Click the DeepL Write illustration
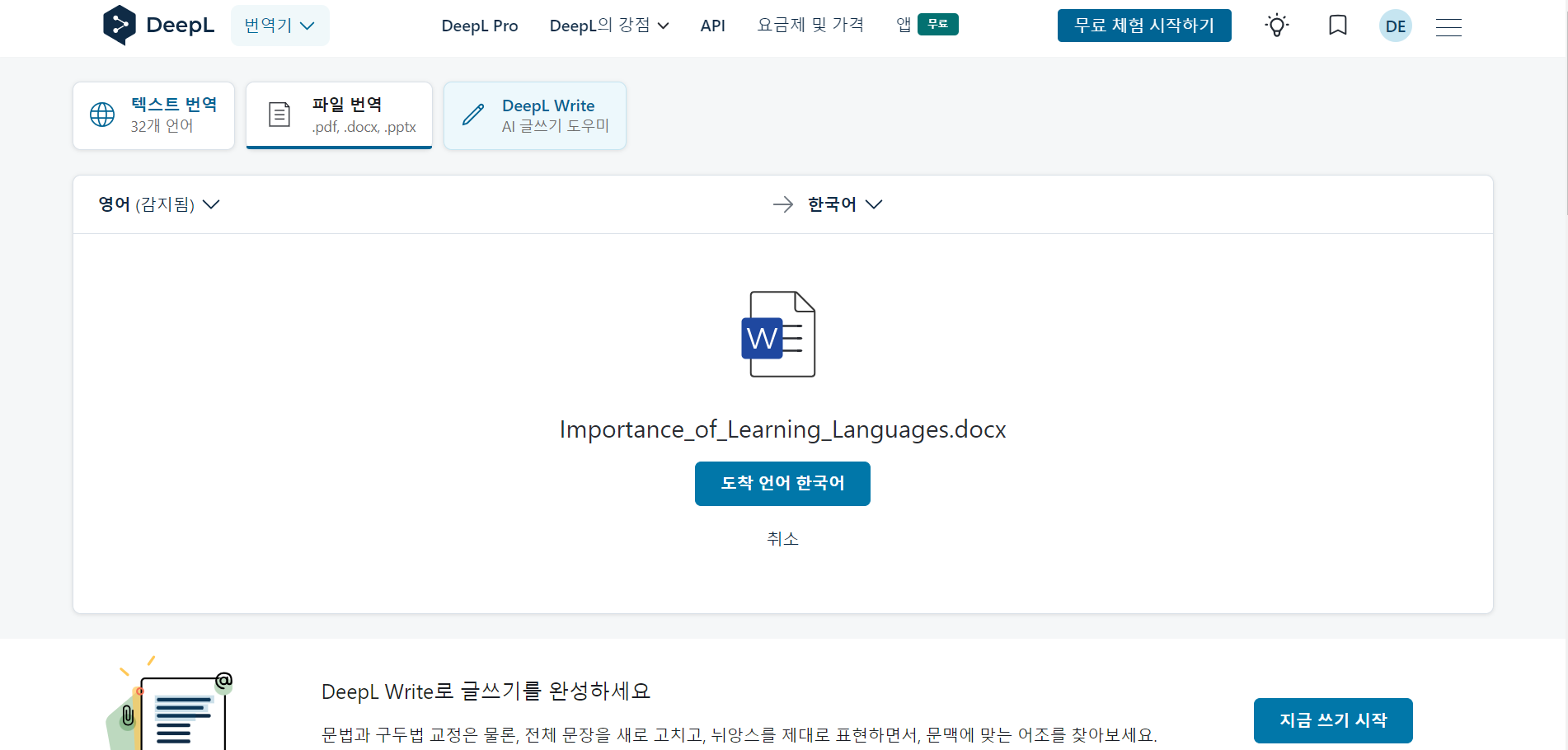Screen dimensions: 1568x750 pyautogui.click(x=169, y=703)
